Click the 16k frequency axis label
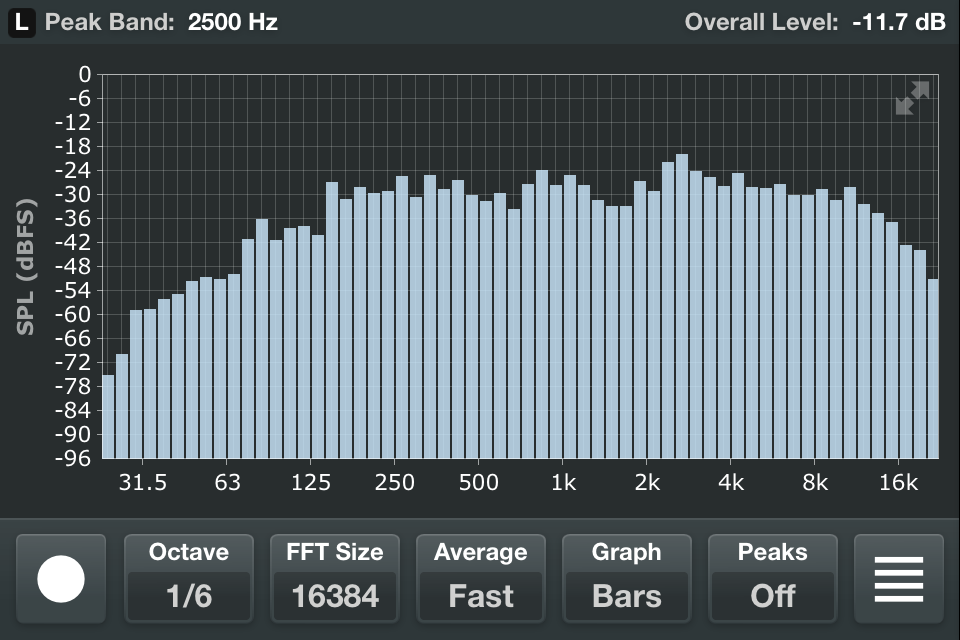The width and height of the screenshot is (960, 640). click(x=898, y=484)
